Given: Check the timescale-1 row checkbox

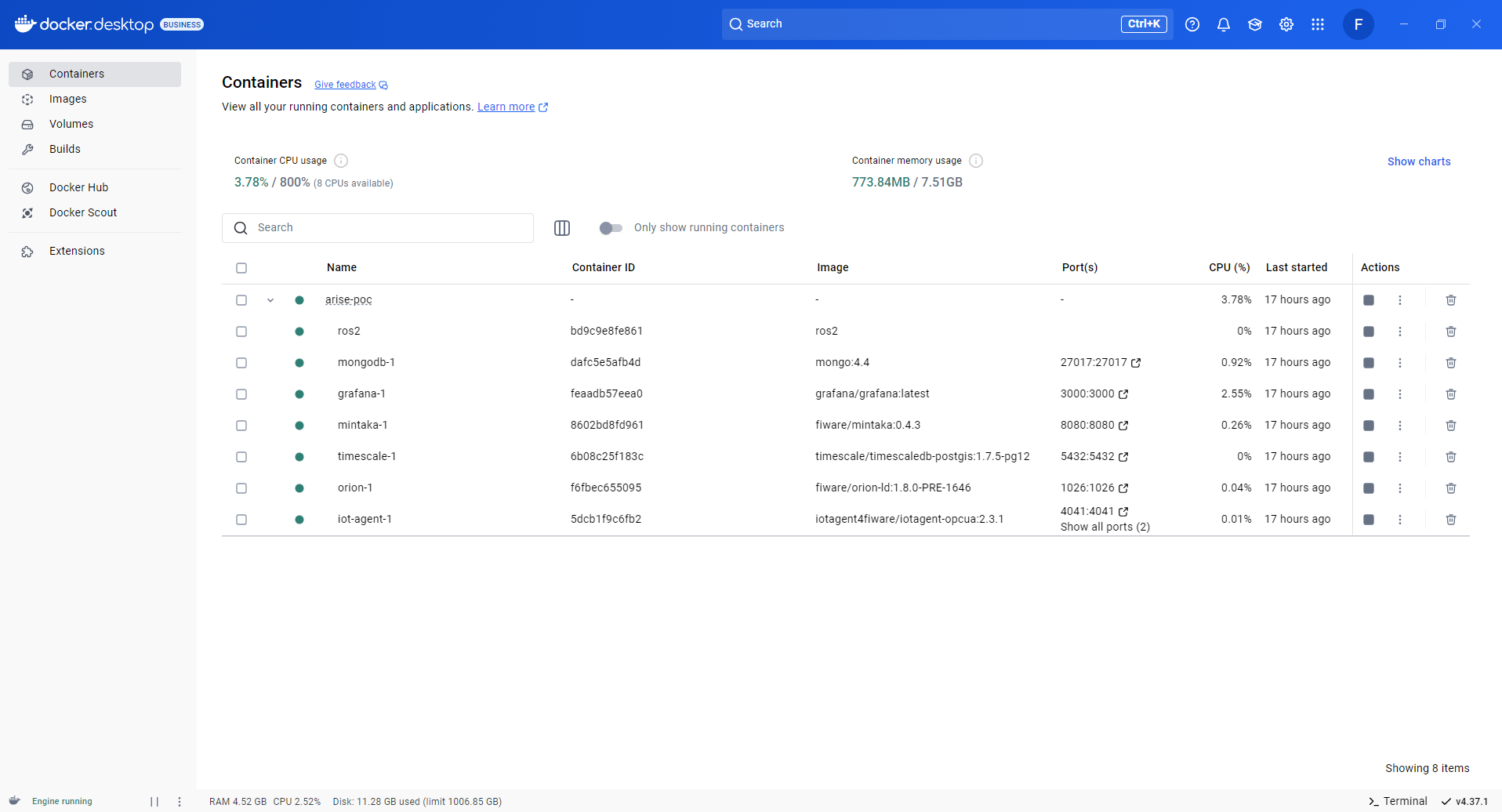Looking at the screenshot, I should click(x=241, y=457).
